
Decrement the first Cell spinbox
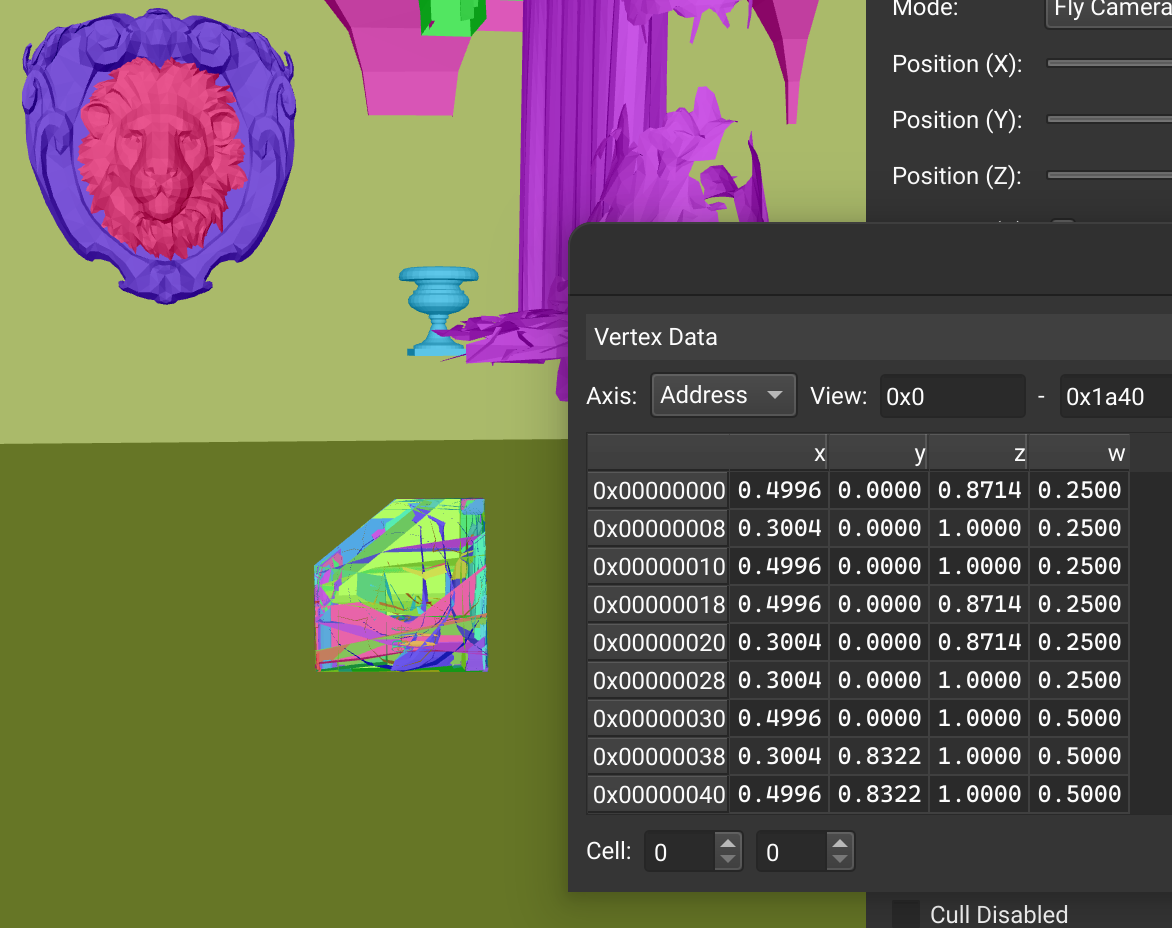click(x=728, y=860)
